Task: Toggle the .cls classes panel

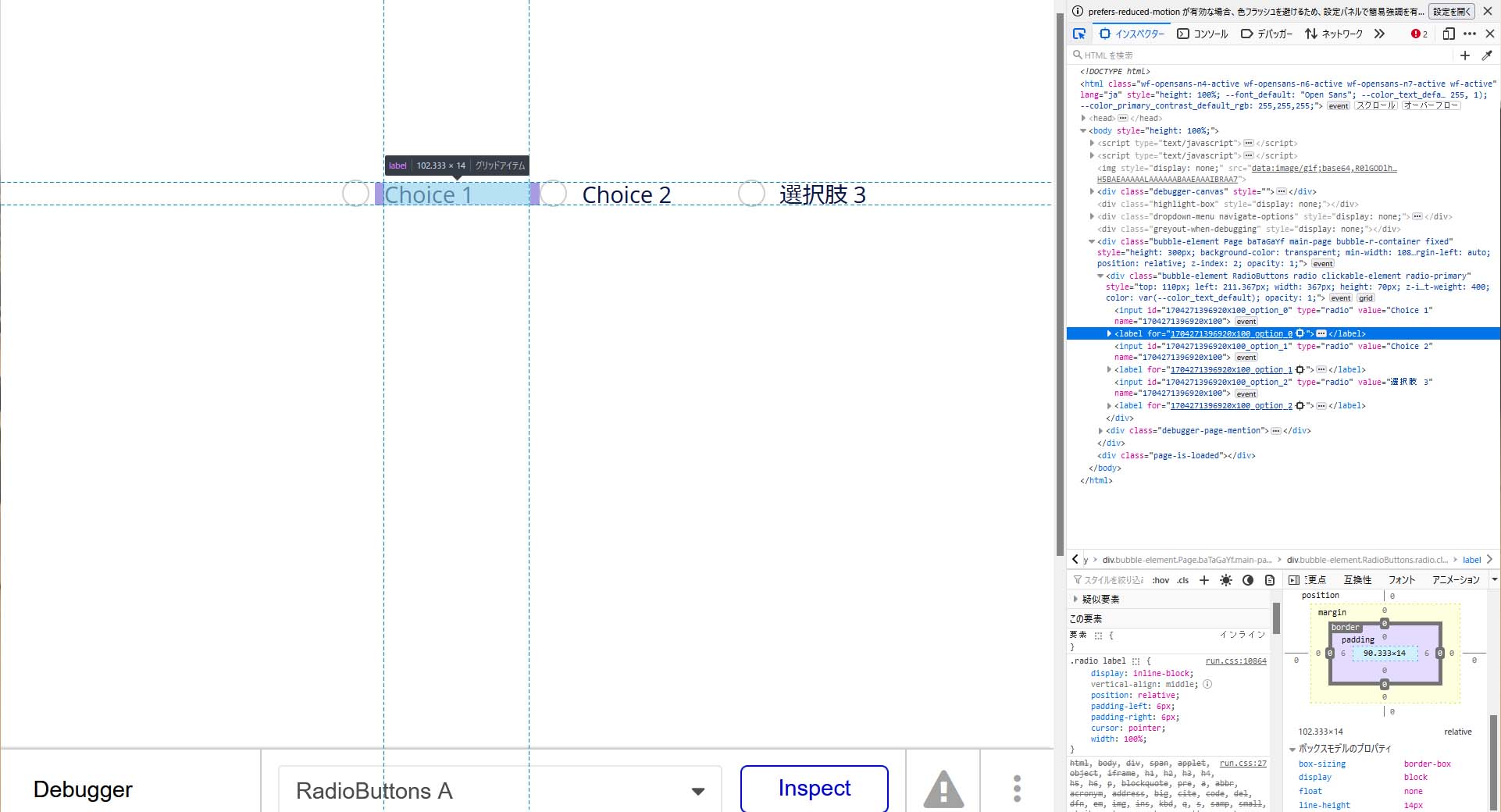Action: [1183, 580]
